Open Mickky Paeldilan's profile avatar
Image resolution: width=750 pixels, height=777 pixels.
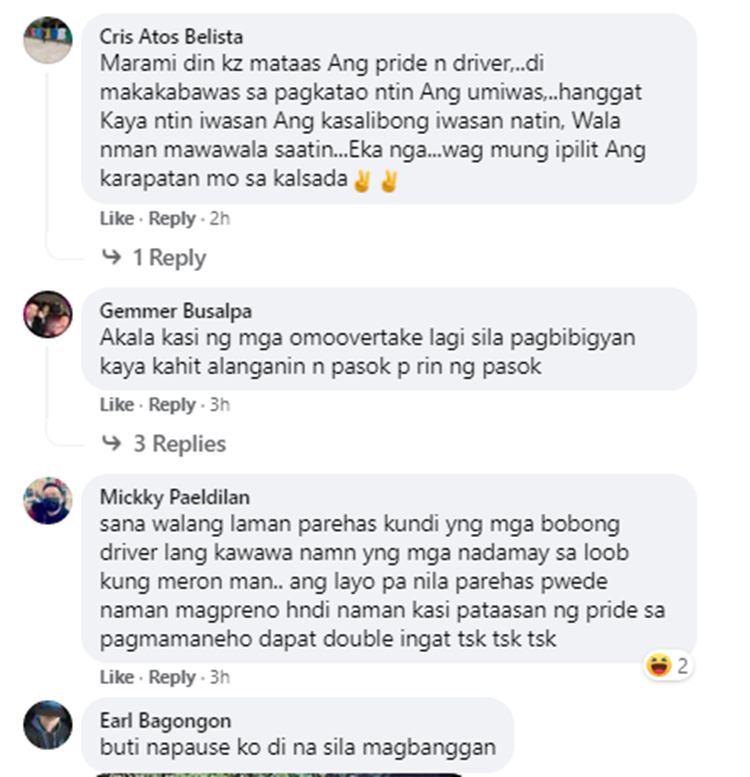[x=48, y=500]
